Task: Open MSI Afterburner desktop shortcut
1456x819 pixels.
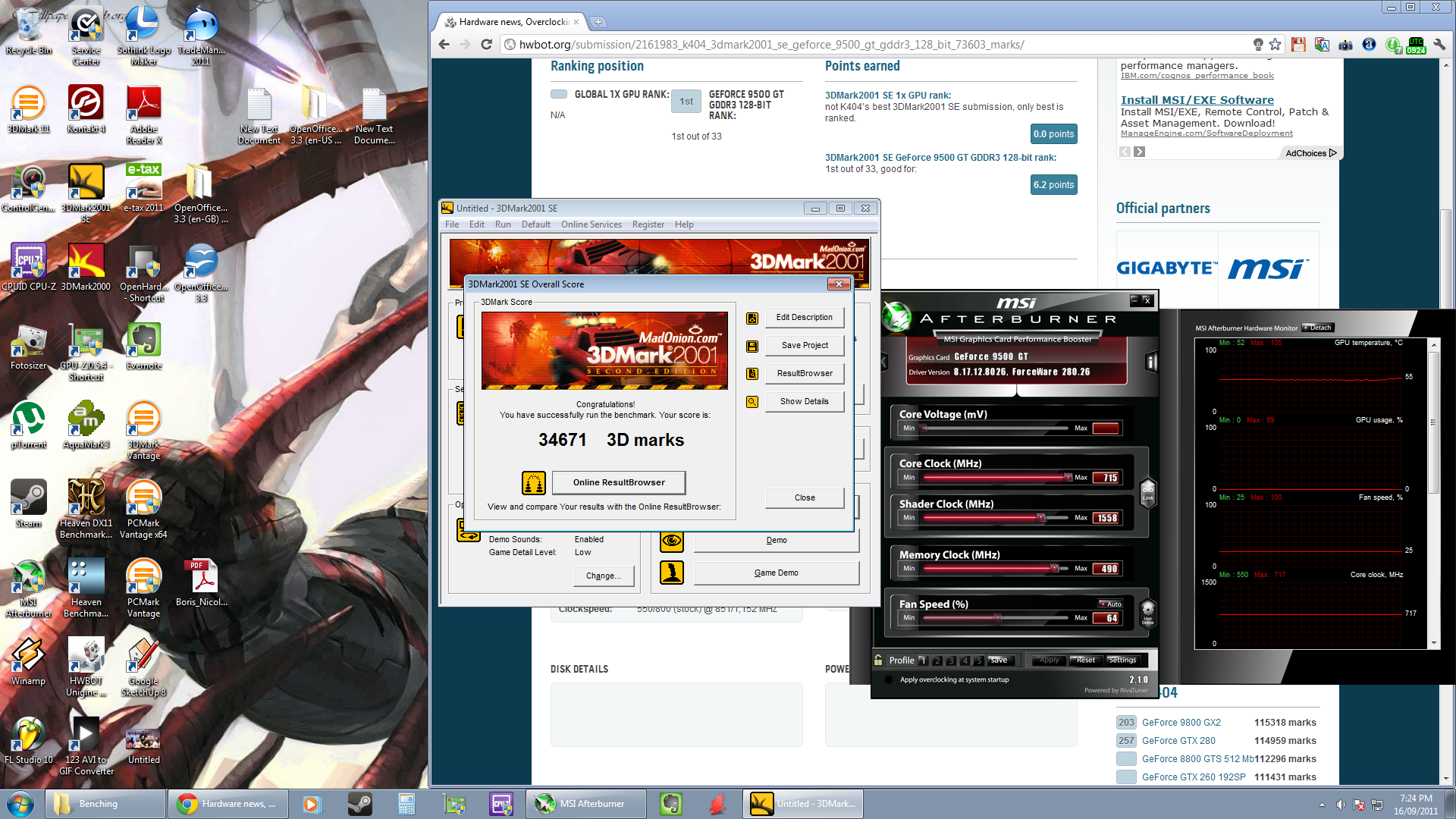Action: (29, 588)
